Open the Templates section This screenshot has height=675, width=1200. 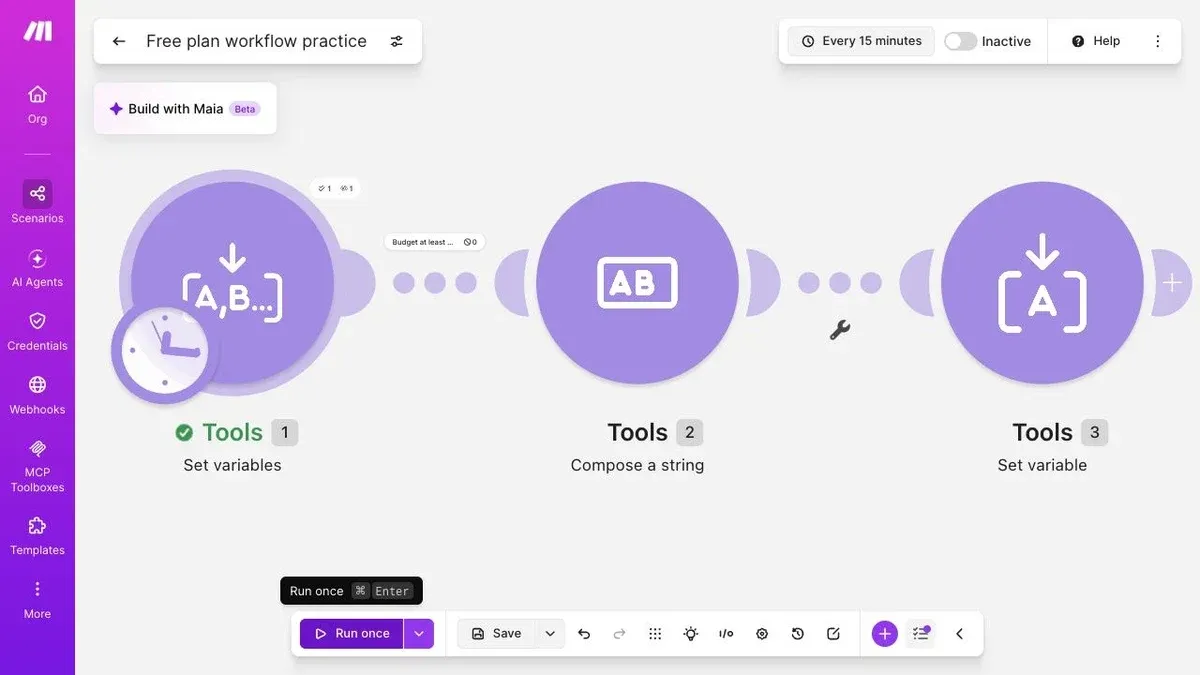(37, 536)
